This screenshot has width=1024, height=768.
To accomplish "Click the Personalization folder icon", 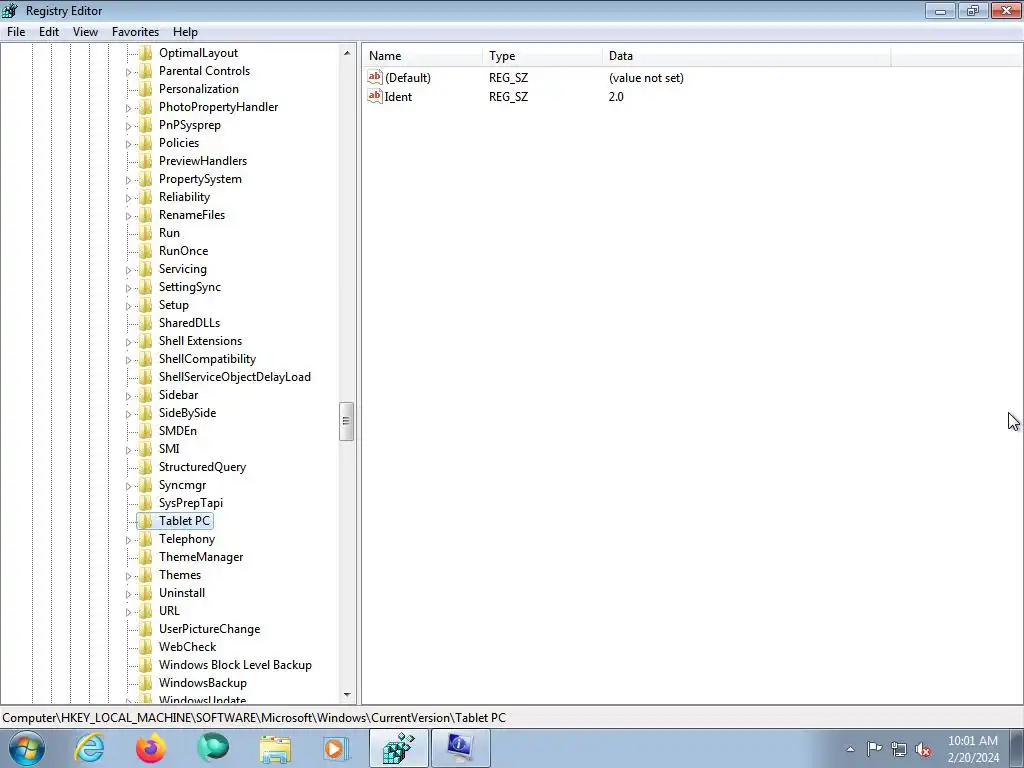I will (146, 89).
